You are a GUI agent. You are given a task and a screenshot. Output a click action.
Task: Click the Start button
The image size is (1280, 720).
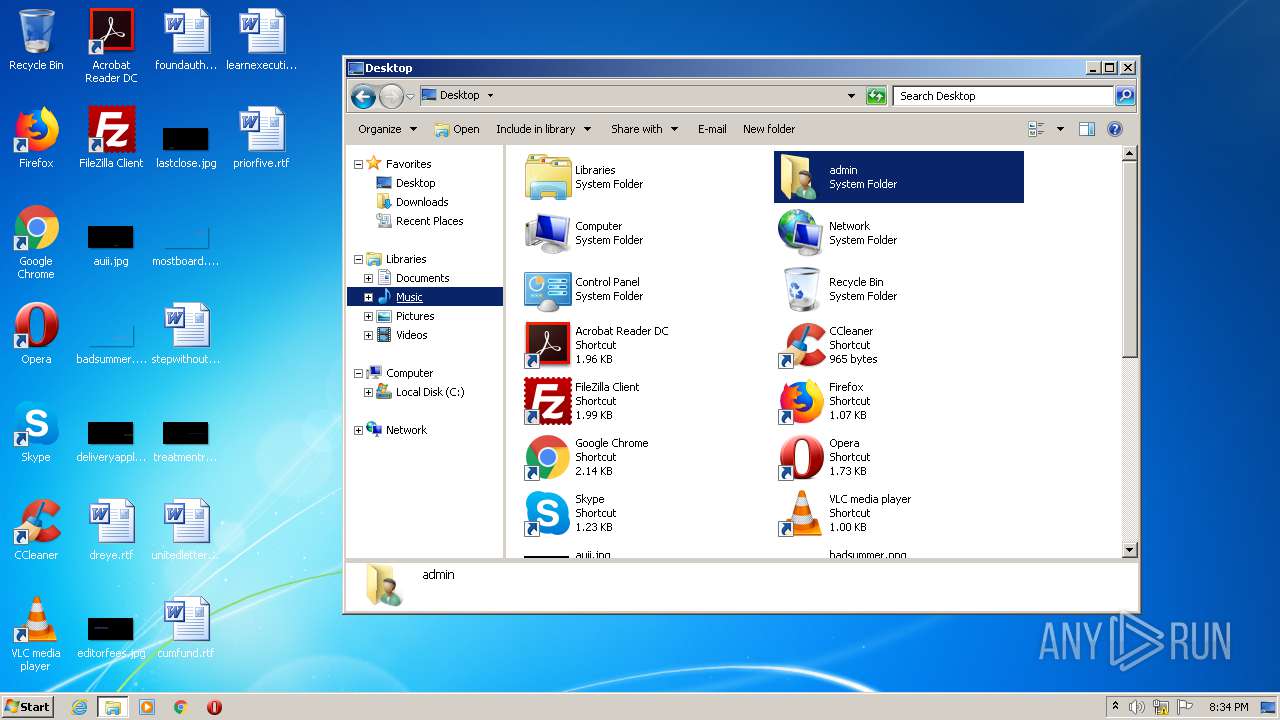pyautogui.click(x=27, y=706)
